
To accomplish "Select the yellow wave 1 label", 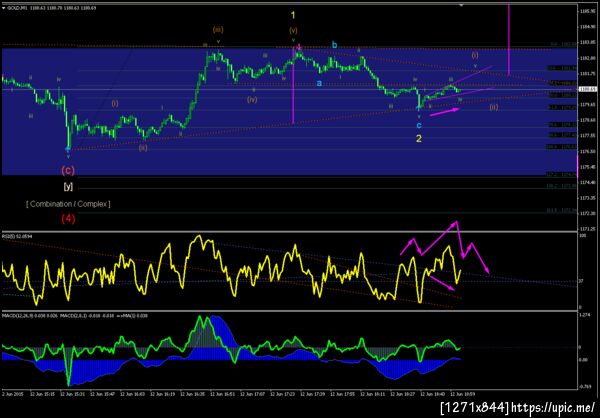I will [x=293, y=15].
